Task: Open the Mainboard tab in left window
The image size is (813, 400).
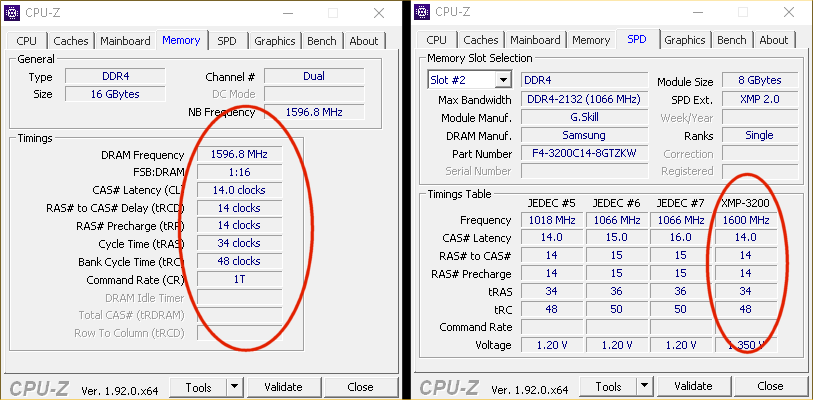Action: [x=125, y=41]
